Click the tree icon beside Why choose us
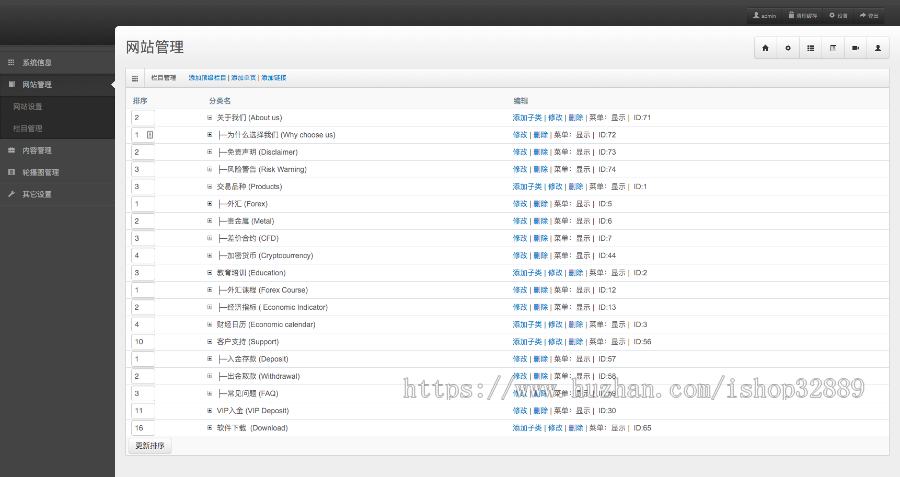Viewport: 900px width, 477px height. (x=210, y=135)
